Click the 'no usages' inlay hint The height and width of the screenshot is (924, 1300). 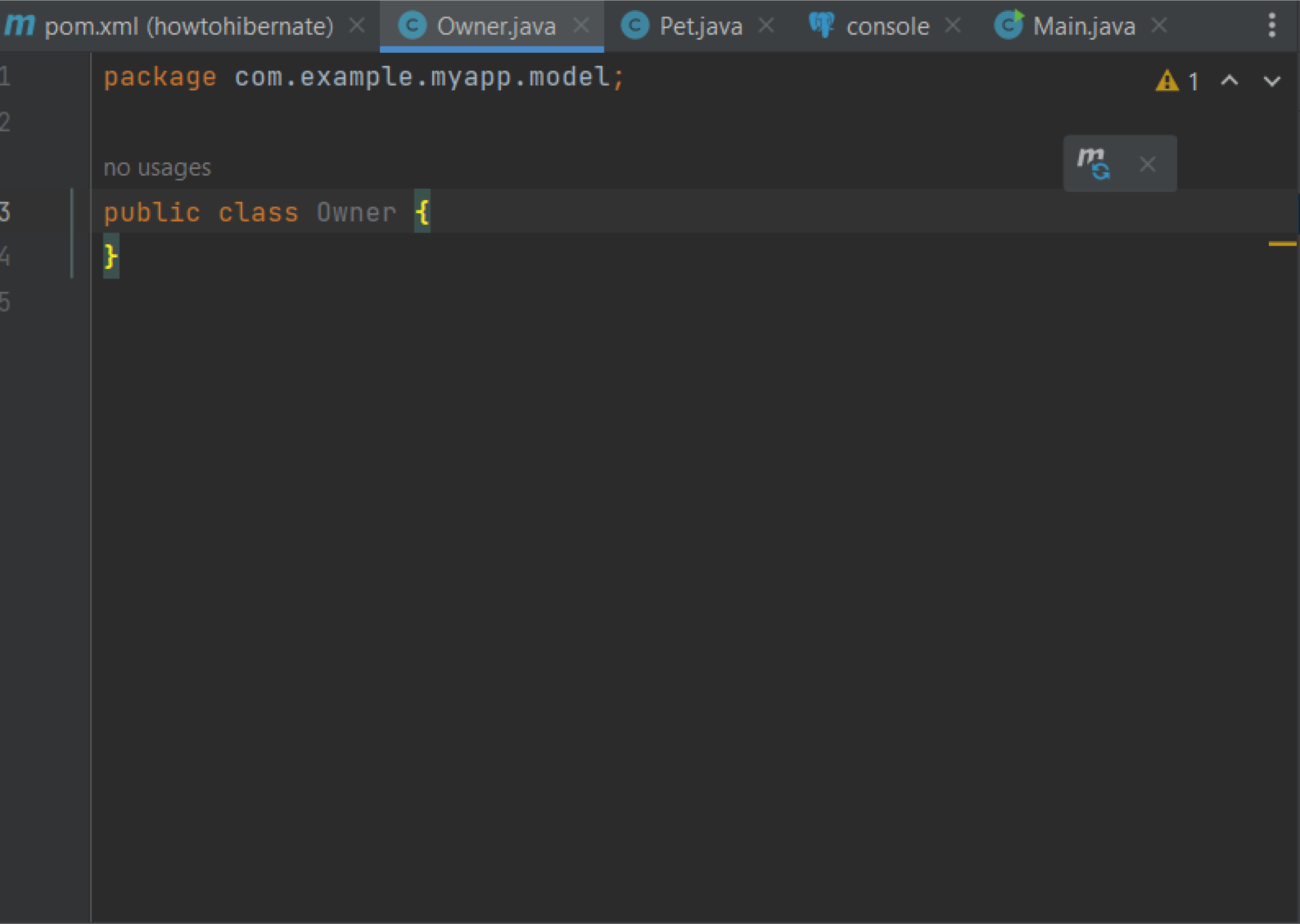[x=157, y=168]
